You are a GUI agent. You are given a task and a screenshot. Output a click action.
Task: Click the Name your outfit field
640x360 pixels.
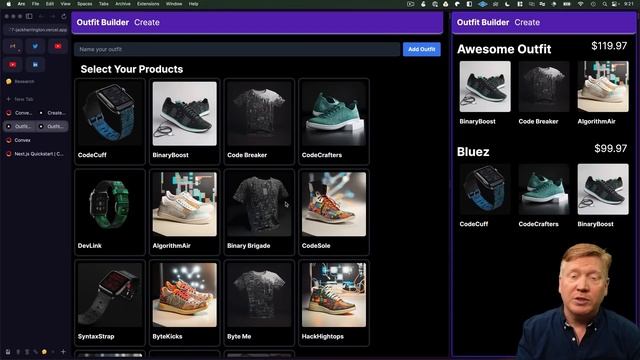click(x=237, y=49)
